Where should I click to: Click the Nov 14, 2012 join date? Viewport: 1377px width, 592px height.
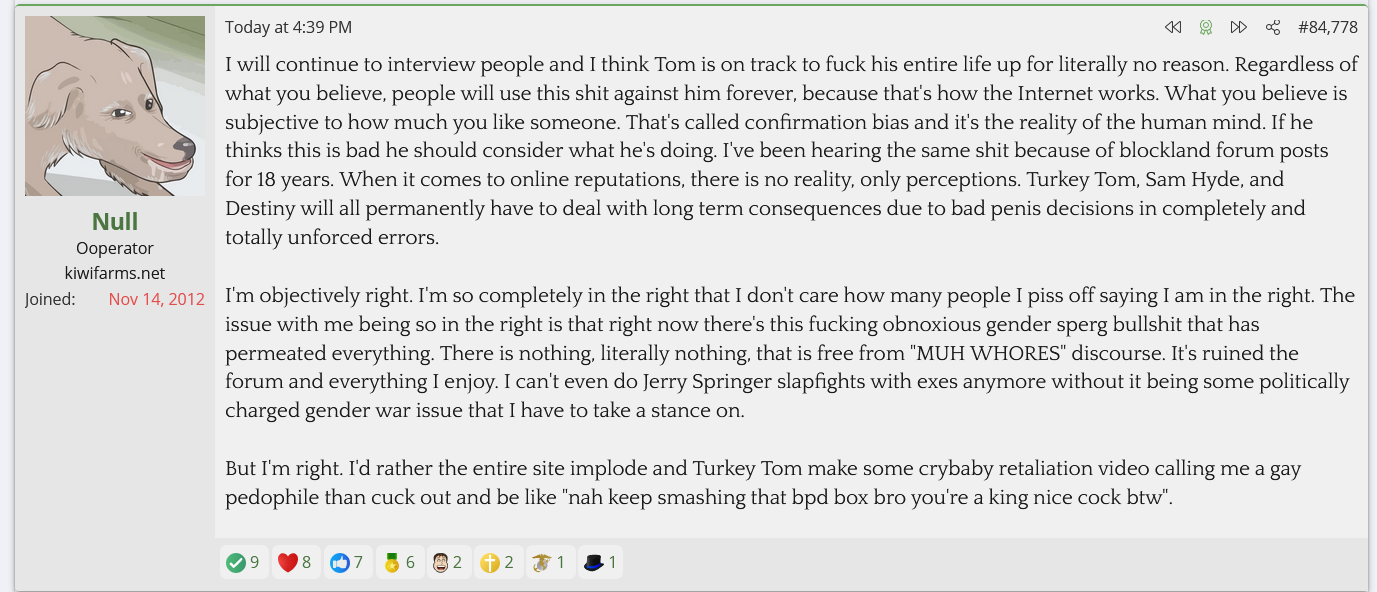click(x=156, y=299)
